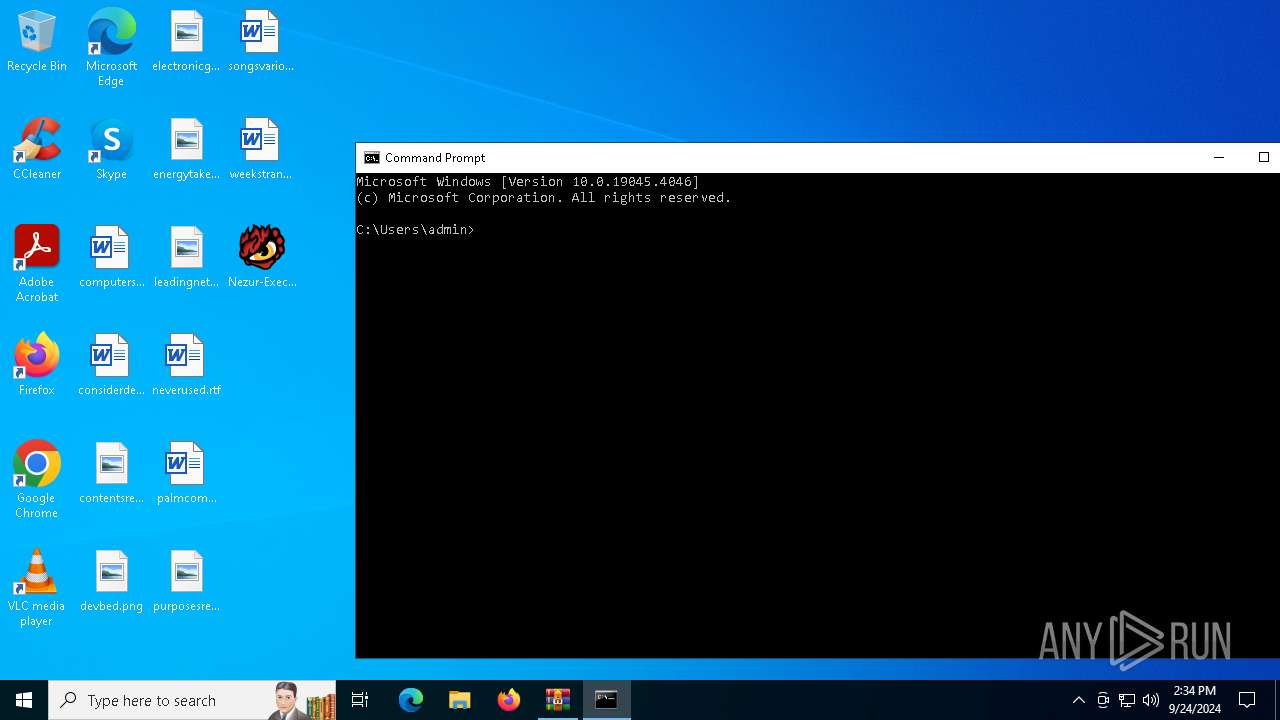The height and width of the screenshot is (720, 1280).
Task: Open WinRAR from the taskbar
Action: pyautogui.click(x=558, y=700)
